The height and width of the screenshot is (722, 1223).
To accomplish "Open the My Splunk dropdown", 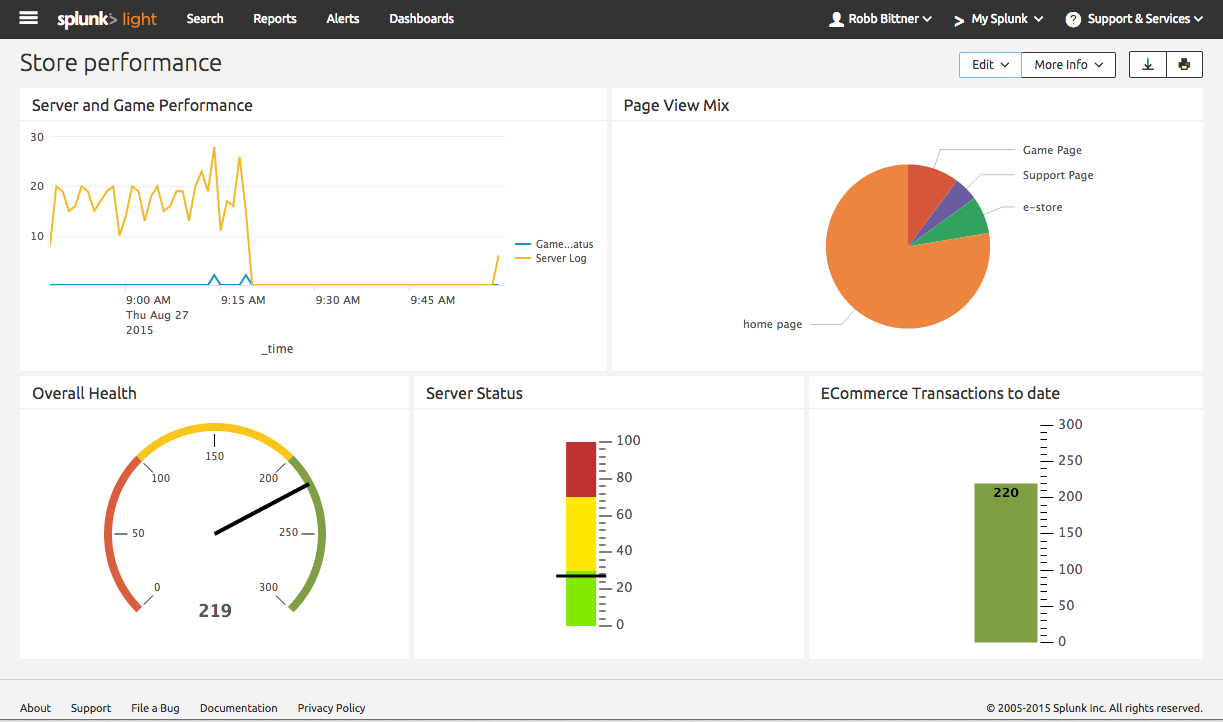I will pyautogui.click(x=998, y=19).
